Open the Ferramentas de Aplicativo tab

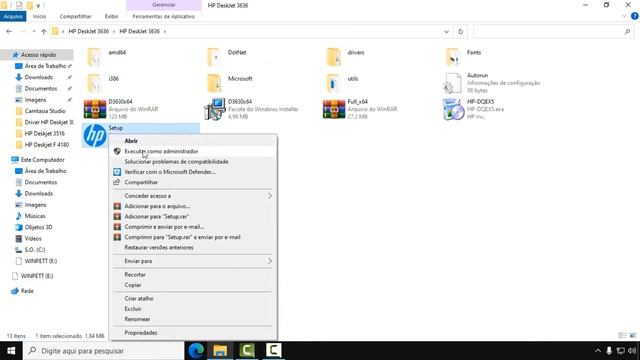[164, 16]
